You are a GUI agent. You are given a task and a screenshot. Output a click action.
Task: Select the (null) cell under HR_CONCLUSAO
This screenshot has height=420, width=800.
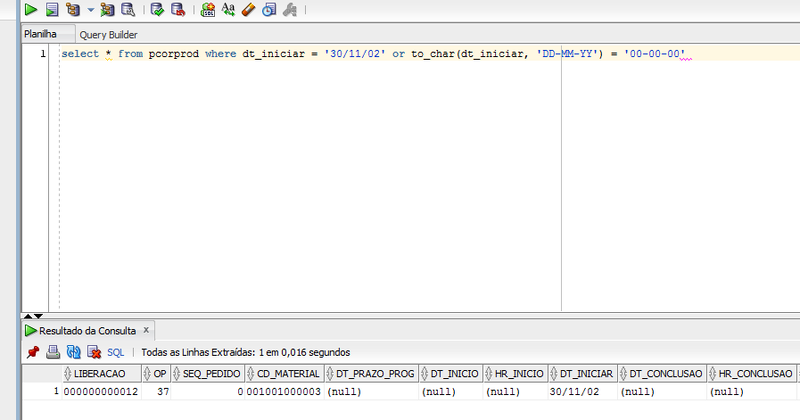[x=752, y=391]
